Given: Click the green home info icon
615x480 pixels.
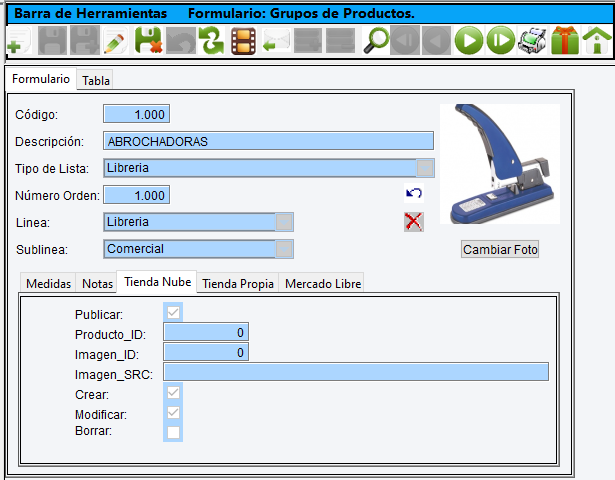Looking at the screenshot, I should coord(597,40).
